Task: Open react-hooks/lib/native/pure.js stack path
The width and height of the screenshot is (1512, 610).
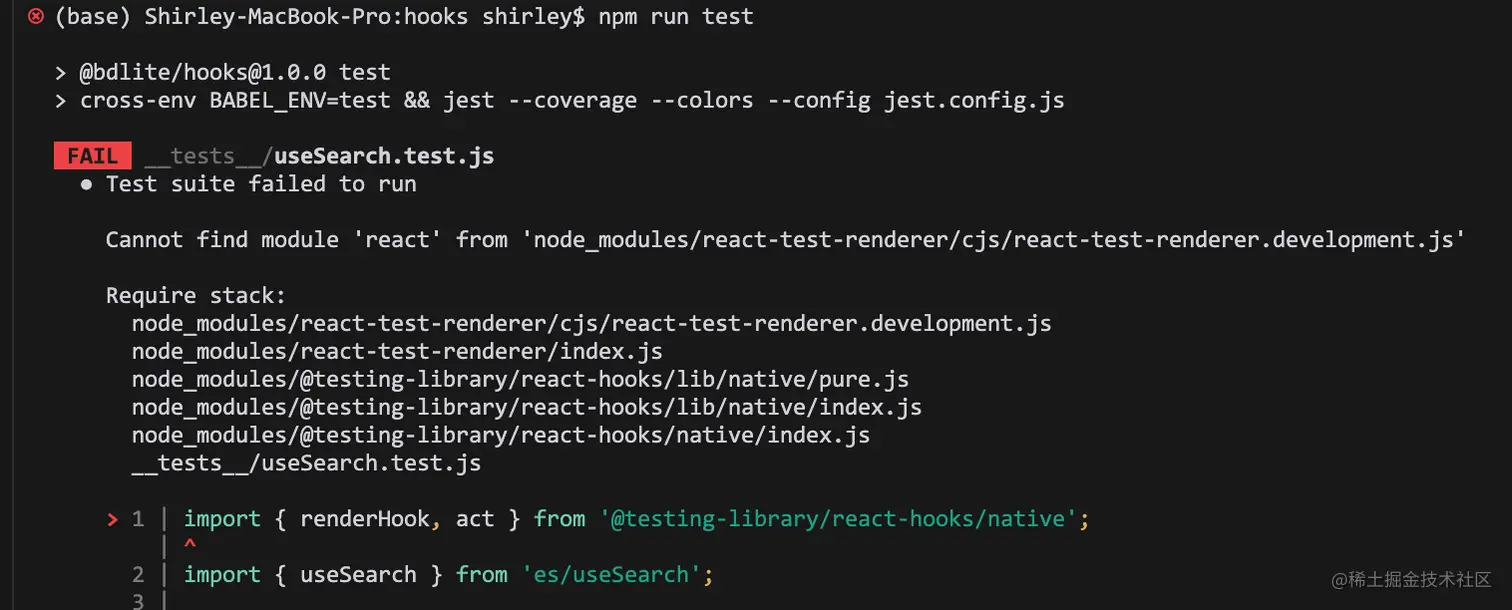Action: (x=520, y=380)
